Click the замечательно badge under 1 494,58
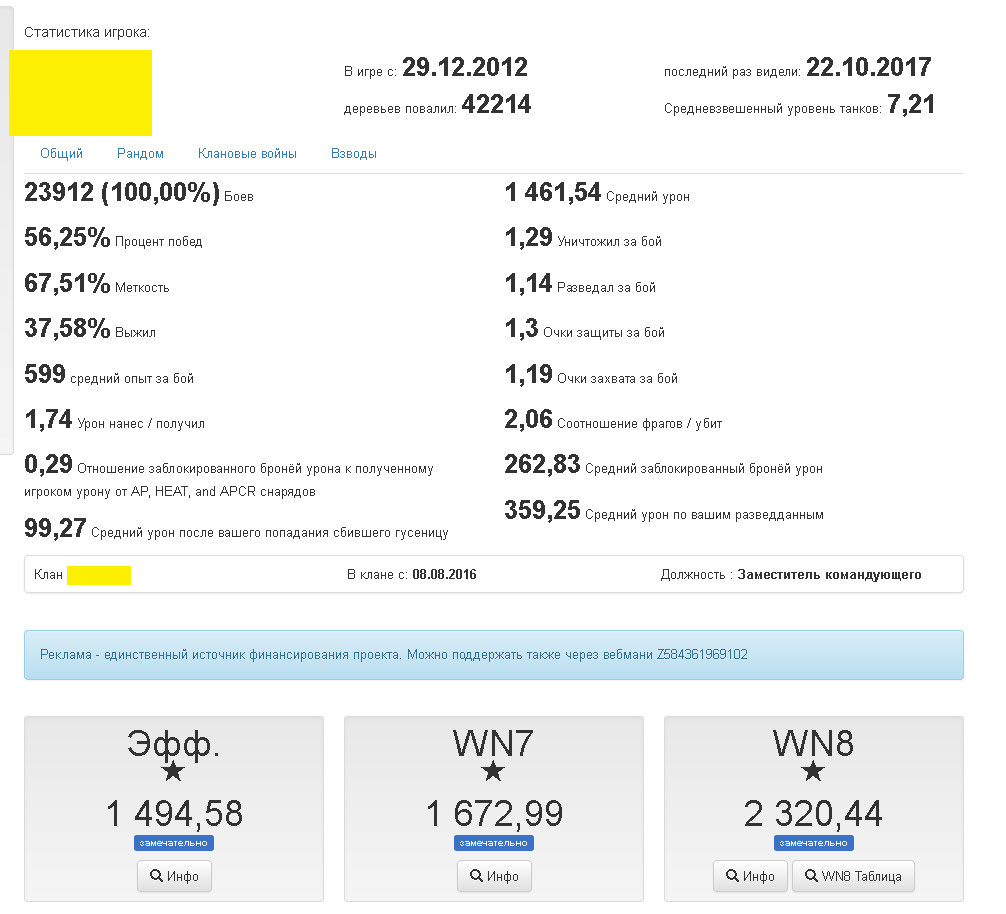The height and width of the screenshot is (914, 1006). (x=174, y=843)
